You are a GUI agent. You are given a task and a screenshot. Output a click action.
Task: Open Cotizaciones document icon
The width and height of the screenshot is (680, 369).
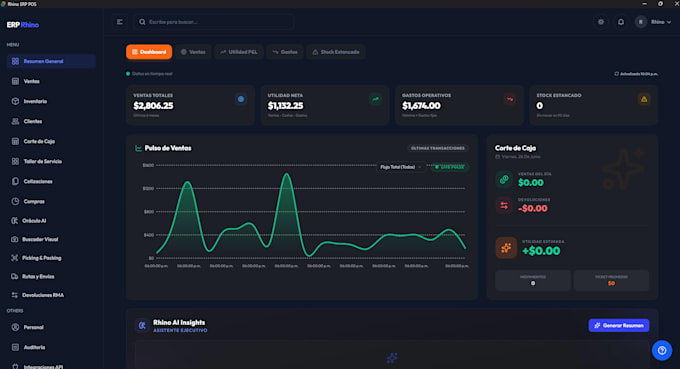click(x=15, y=181)
